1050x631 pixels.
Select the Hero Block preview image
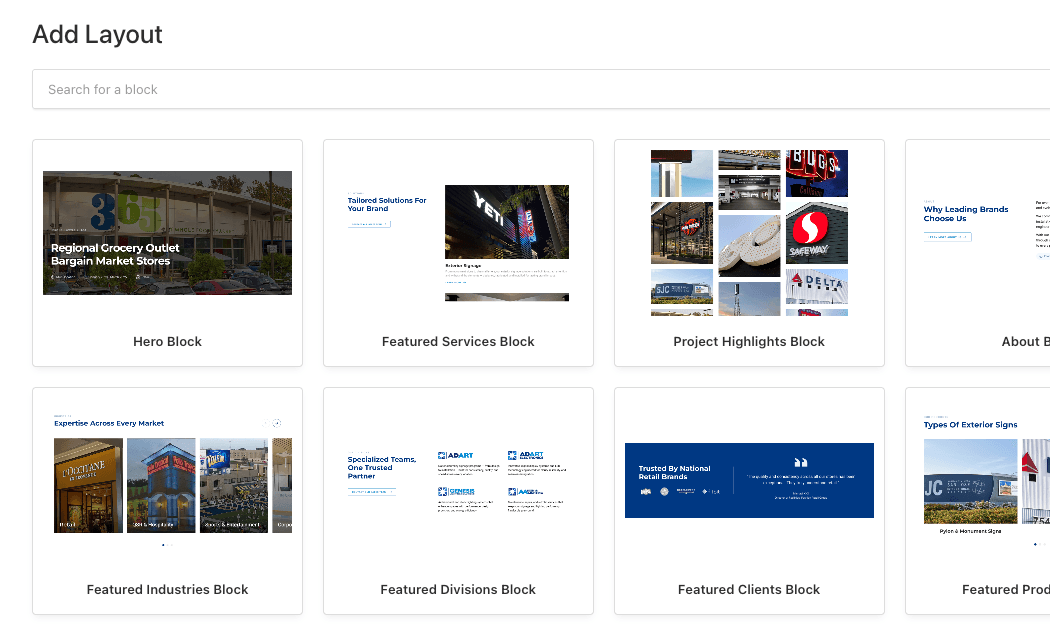coord(167,233)
